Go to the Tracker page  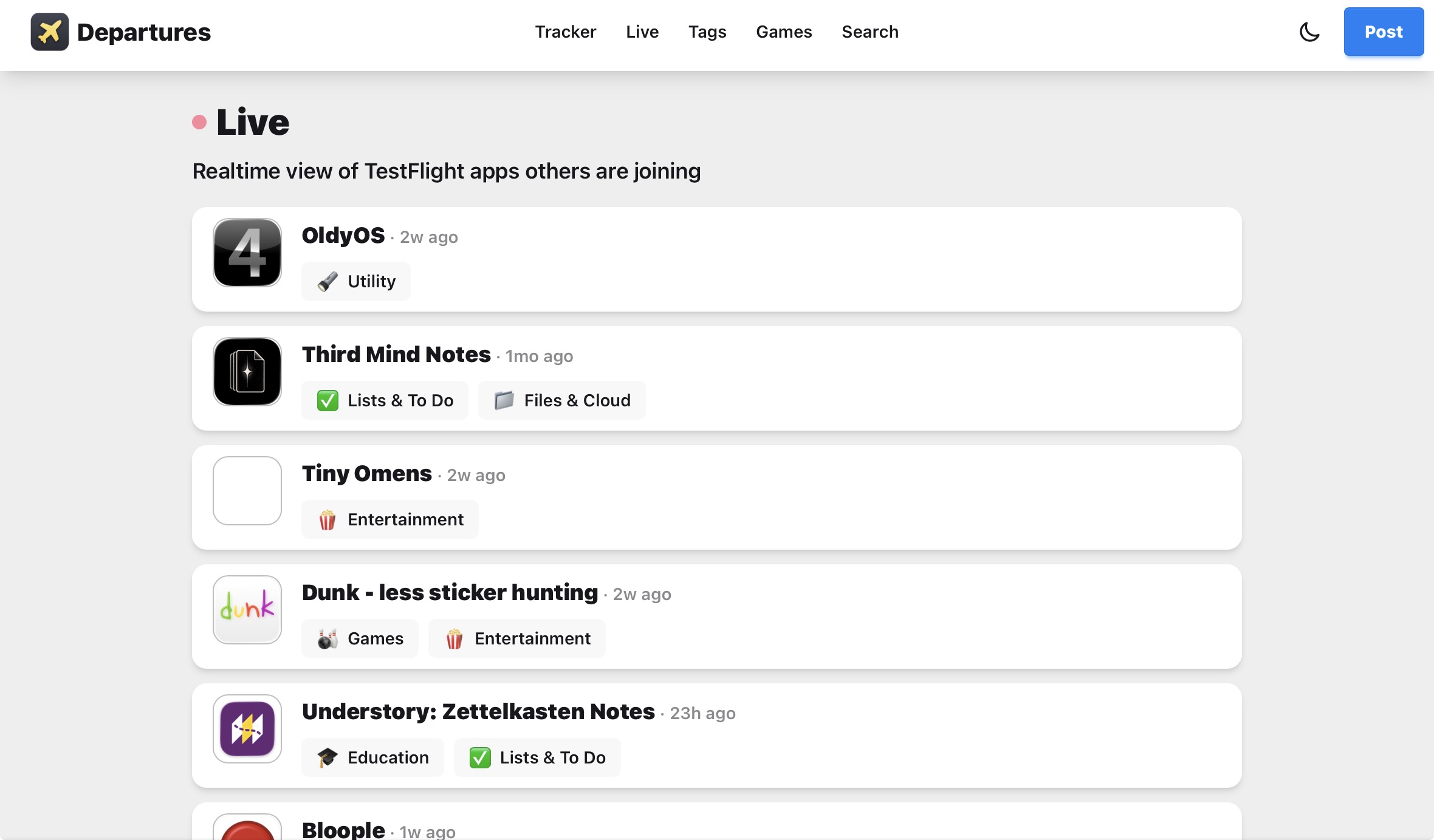coord(566,32)
